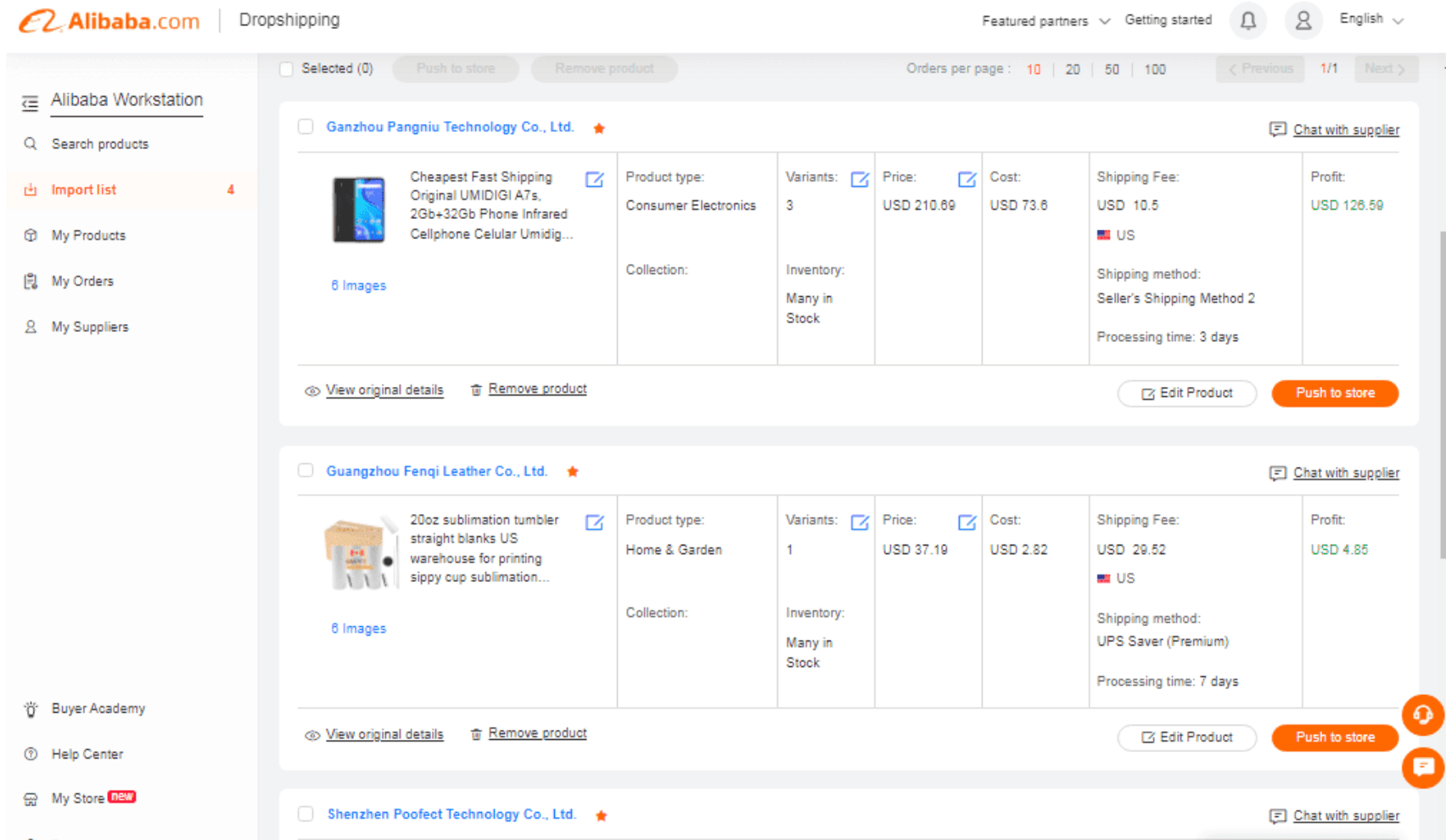The image size is (1446, 840).
Task: Push the UMIDIGI phone product to store
Action: [x=1335, y=393]
